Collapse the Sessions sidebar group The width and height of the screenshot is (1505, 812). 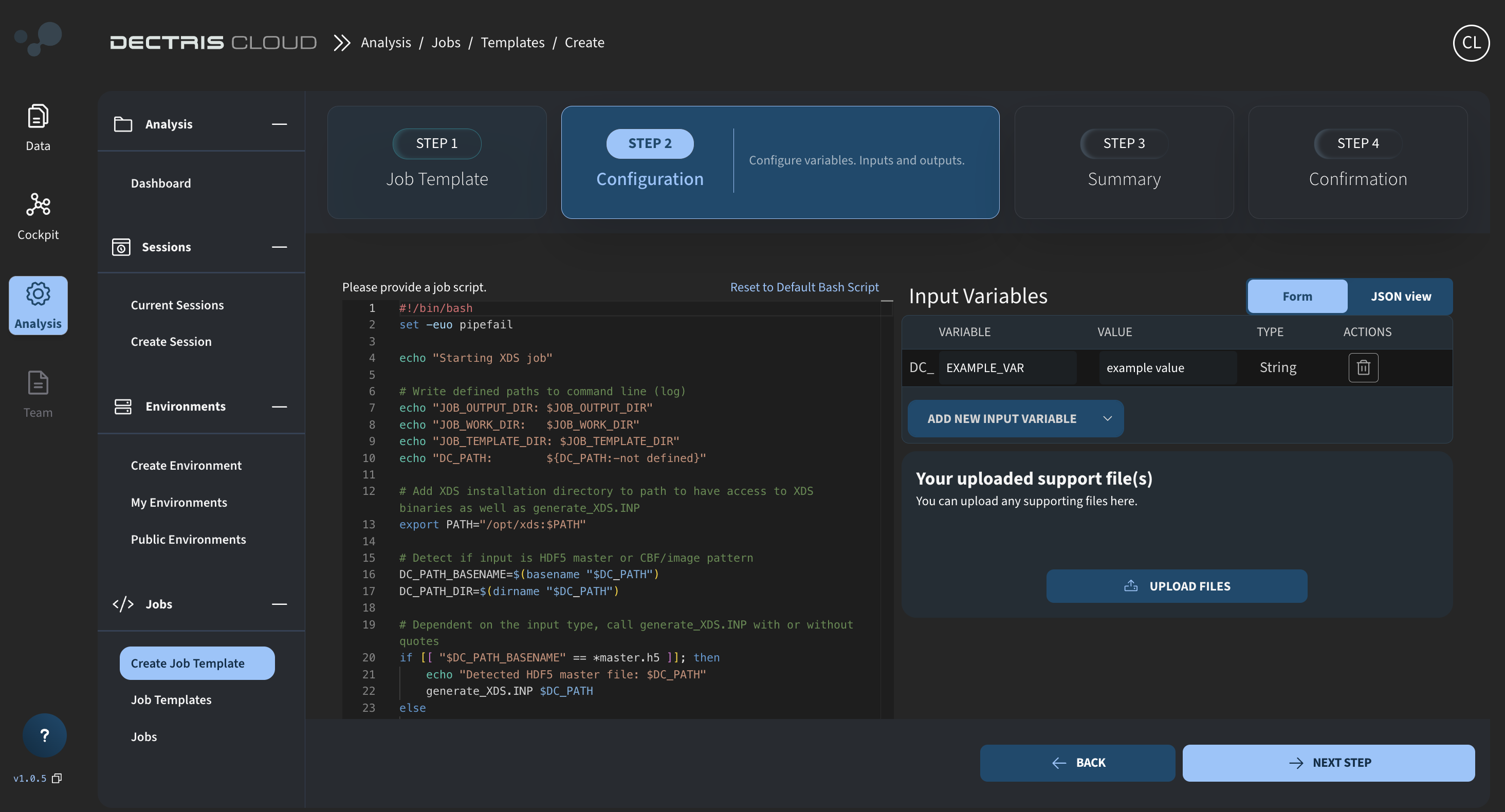[x=279, y=247]
